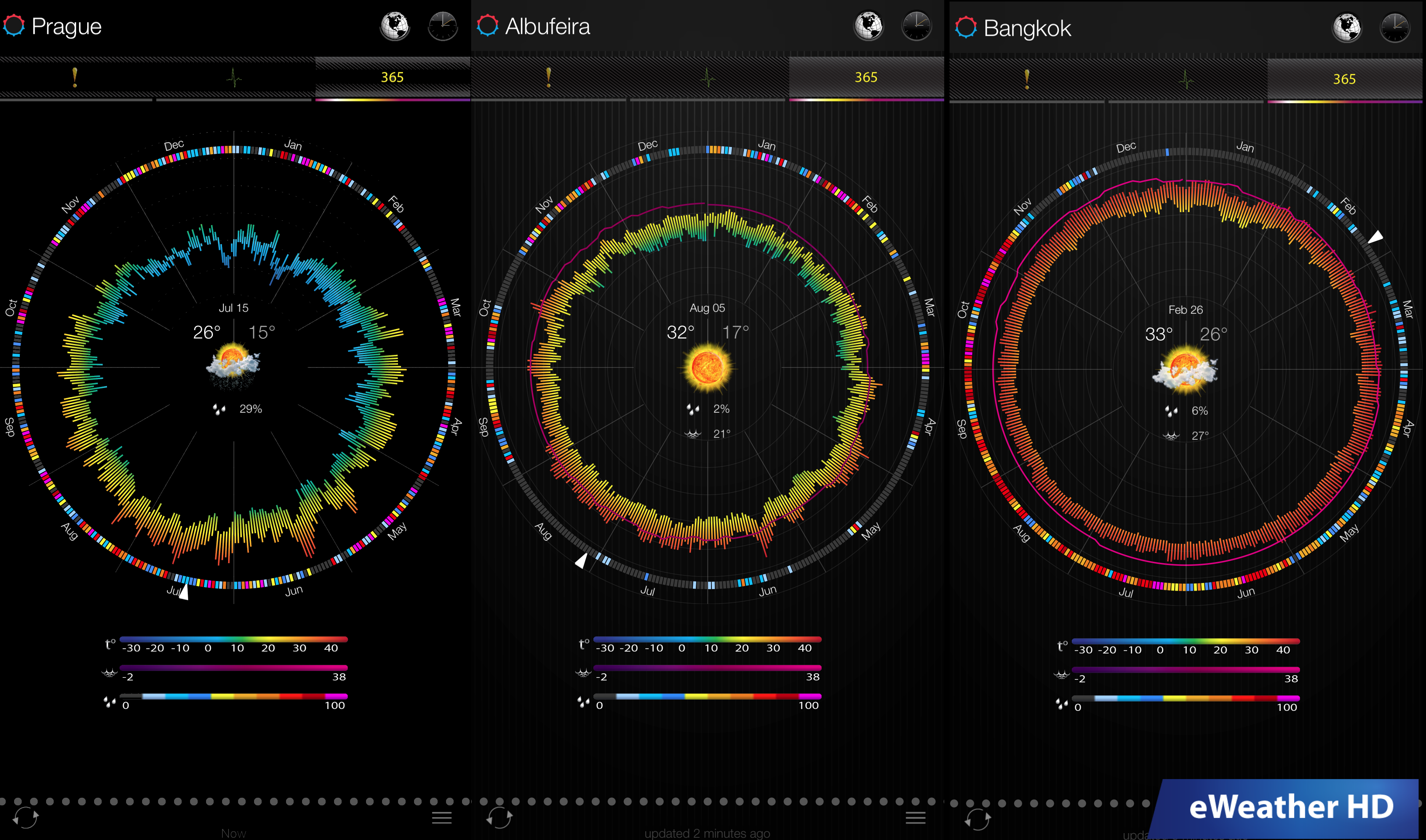1426x840 pixels.
Task: Click the 2% precipitation value in Albufeira
Action: coord(721,409)
